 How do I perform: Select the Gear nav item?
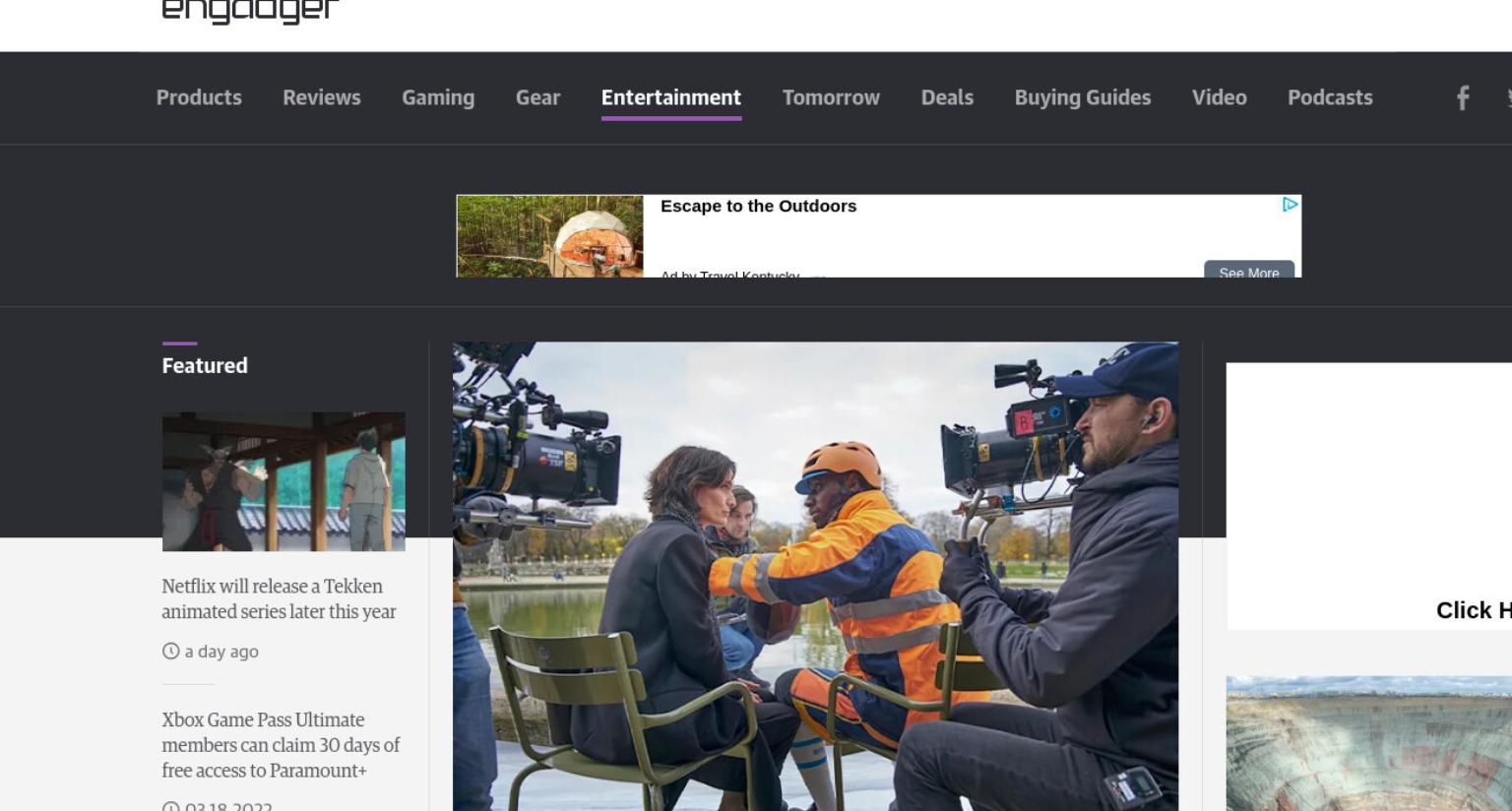[537, 97]
